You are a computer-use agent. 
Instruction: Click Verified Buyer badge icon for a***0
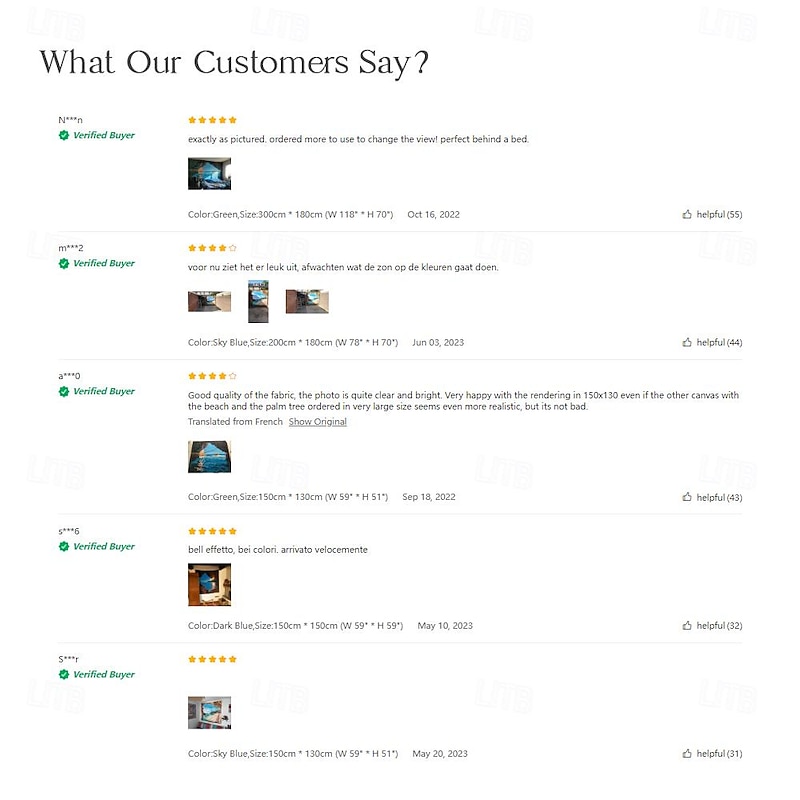(x=64, y=391)
